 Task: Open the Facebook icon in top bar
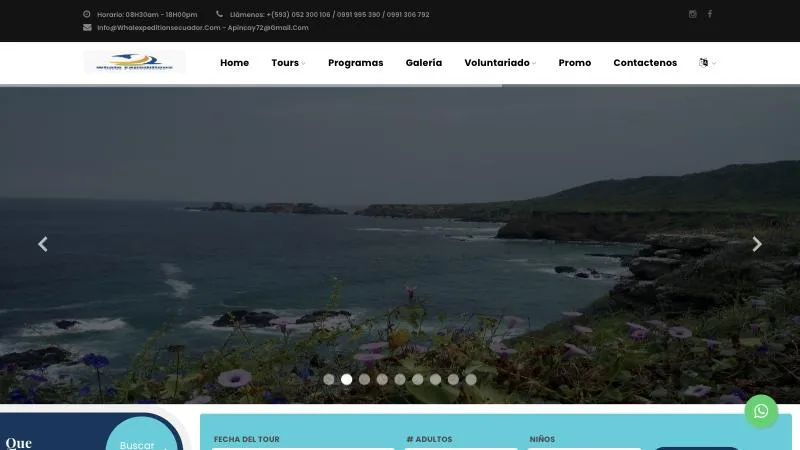(x=709, y=14)
